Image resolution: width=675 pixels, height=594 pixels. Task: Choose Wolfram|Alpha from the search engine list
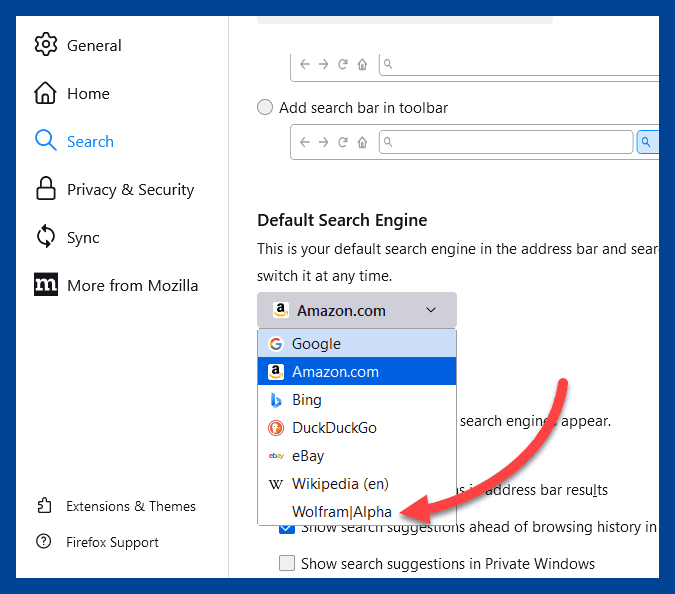[x=357, y=511]
